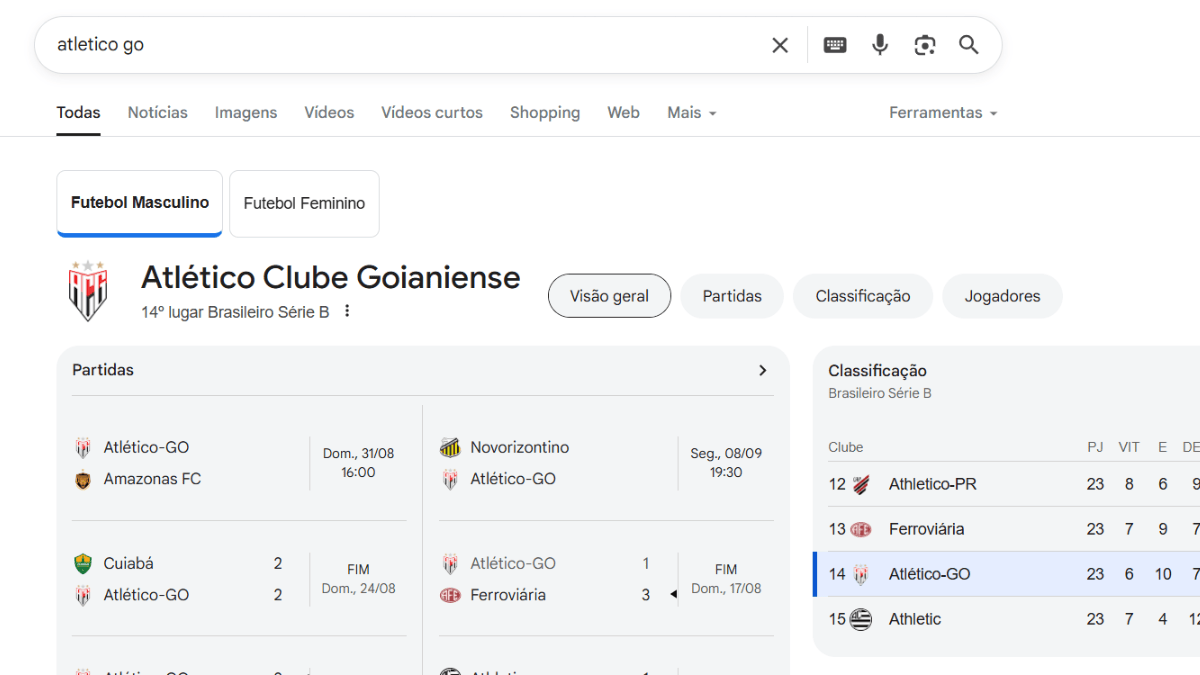Image resolution: width=1200 pixels, height=675 pixels.
Task: Select the Notícias search tab
Action: [x=157, y=113]
